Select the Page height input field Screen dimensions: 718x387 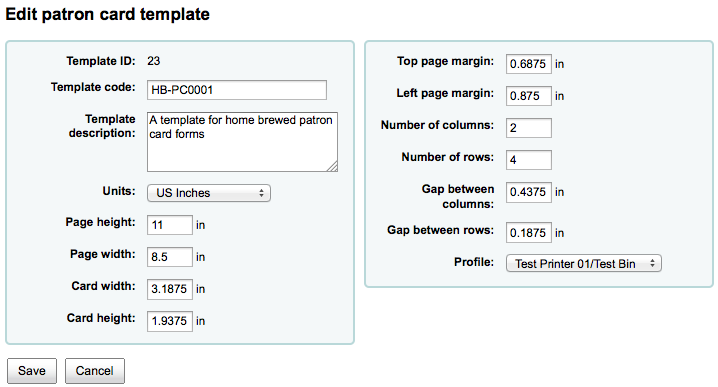click(x=169, y=225)
